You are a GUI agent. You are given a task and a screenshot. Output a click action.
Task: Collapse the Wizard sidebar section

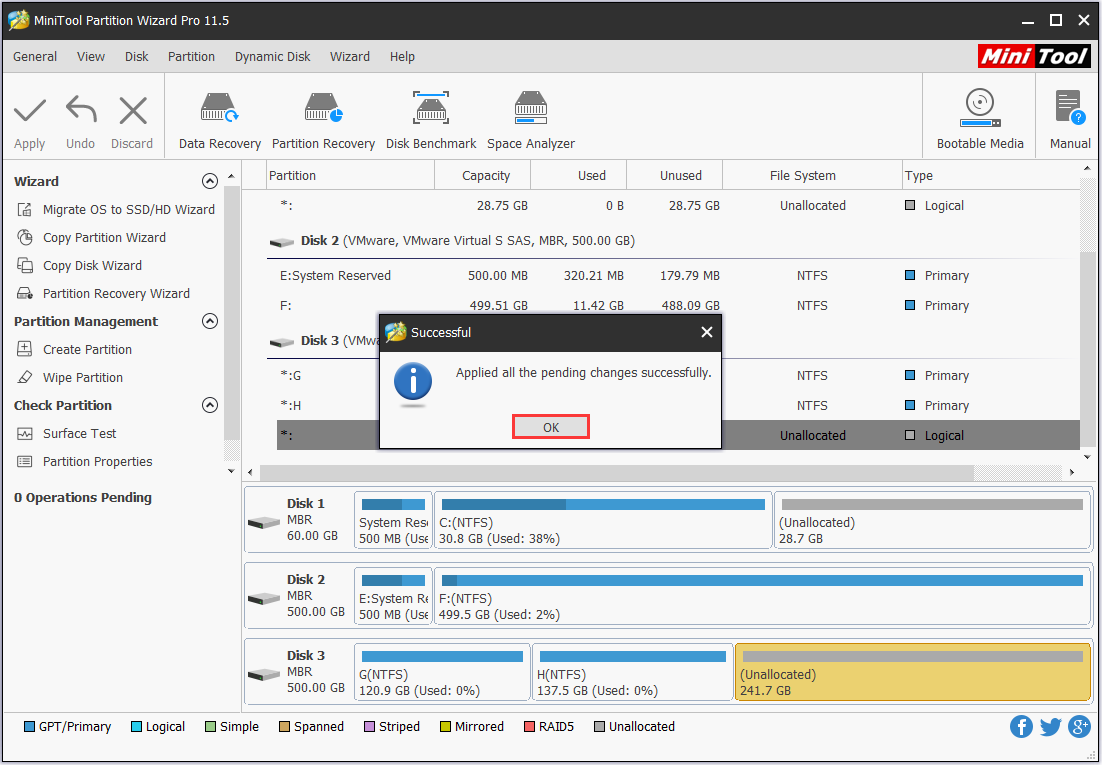[209, 181]
